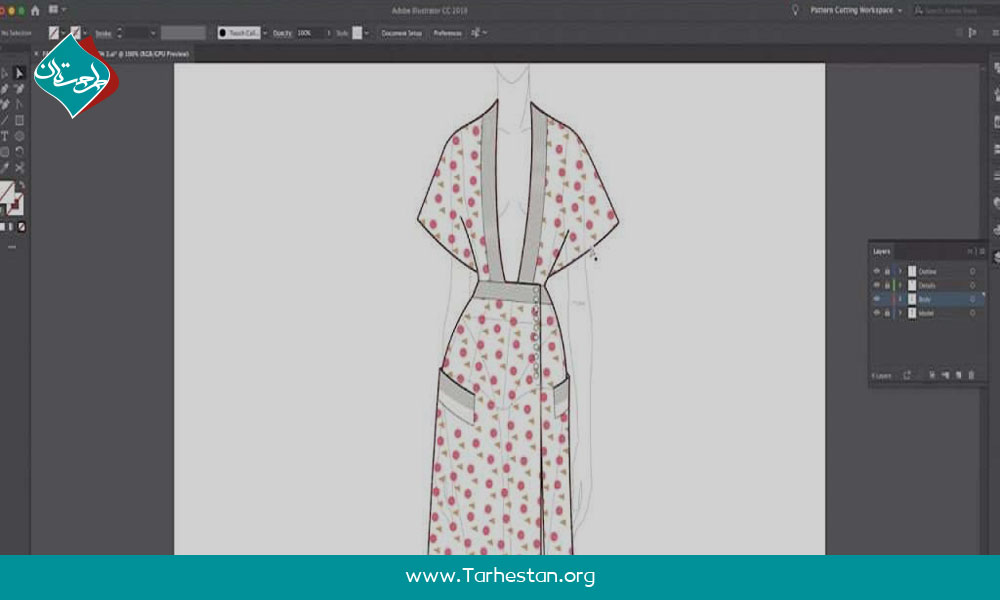This screenshot has width=1000, height=600.
Task: Click the stroke color swatch in control bar
Action: point(75,33)
